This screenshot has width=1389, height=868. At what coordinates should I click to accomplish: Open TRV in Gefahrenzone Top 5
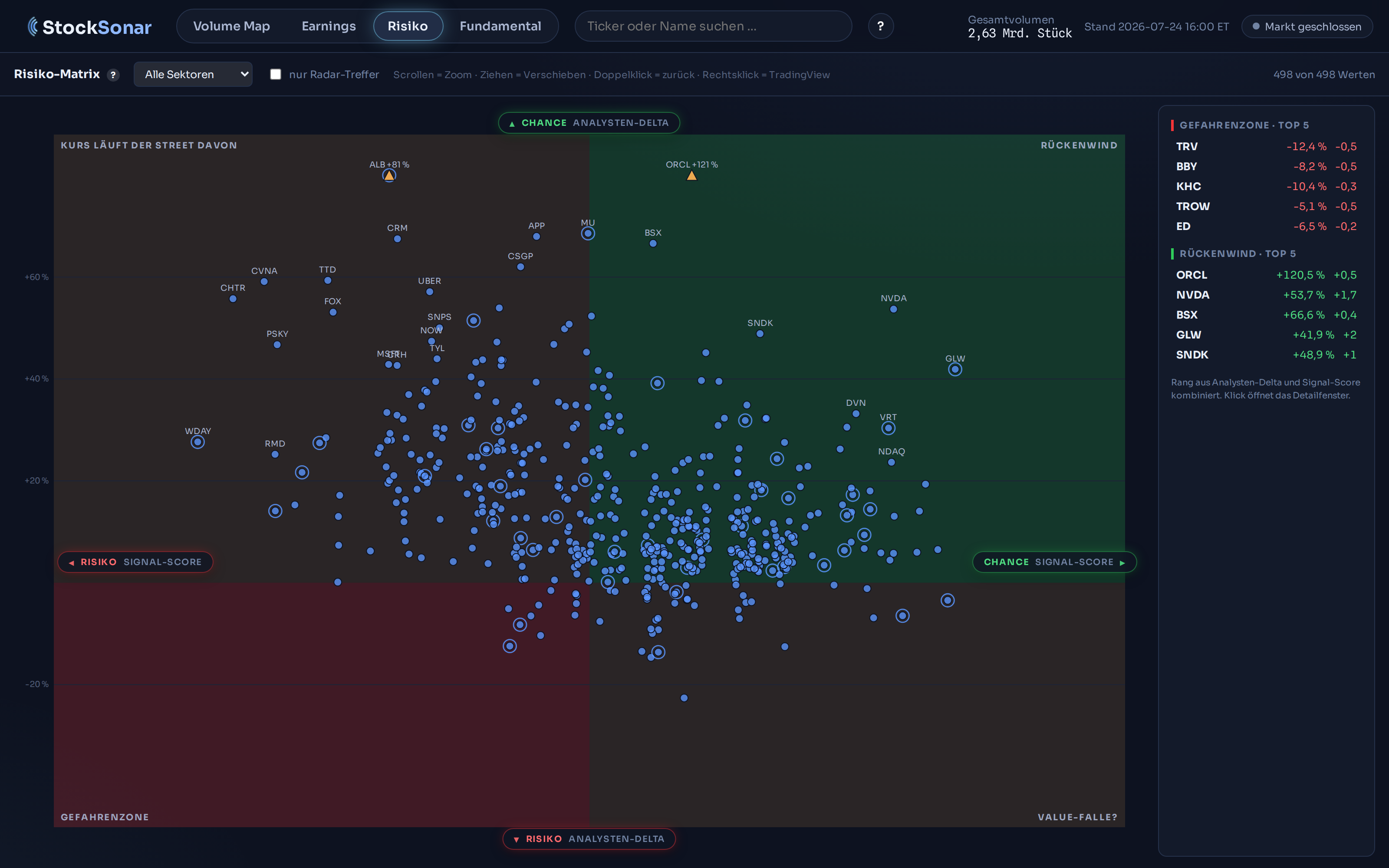pyautogui.click(x=1266, y=146)
